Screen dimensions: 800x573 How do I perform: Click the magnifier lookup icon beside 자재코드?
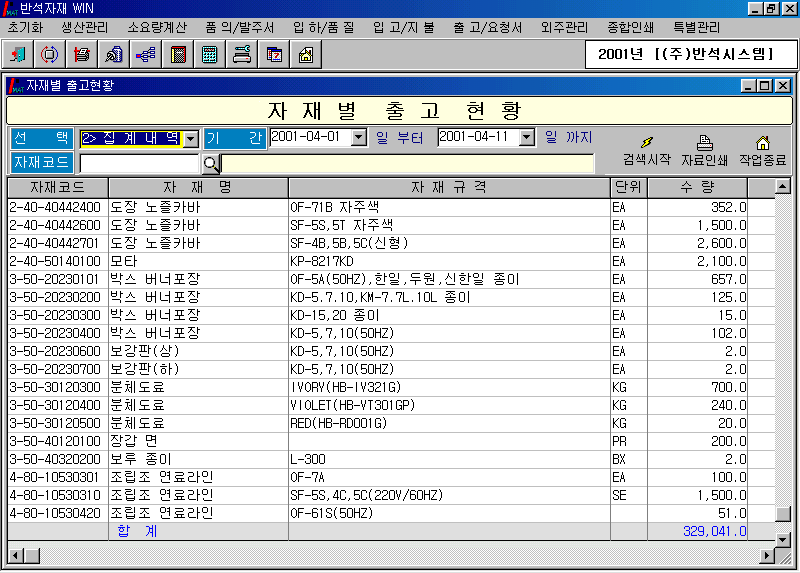tap(210, 163)
